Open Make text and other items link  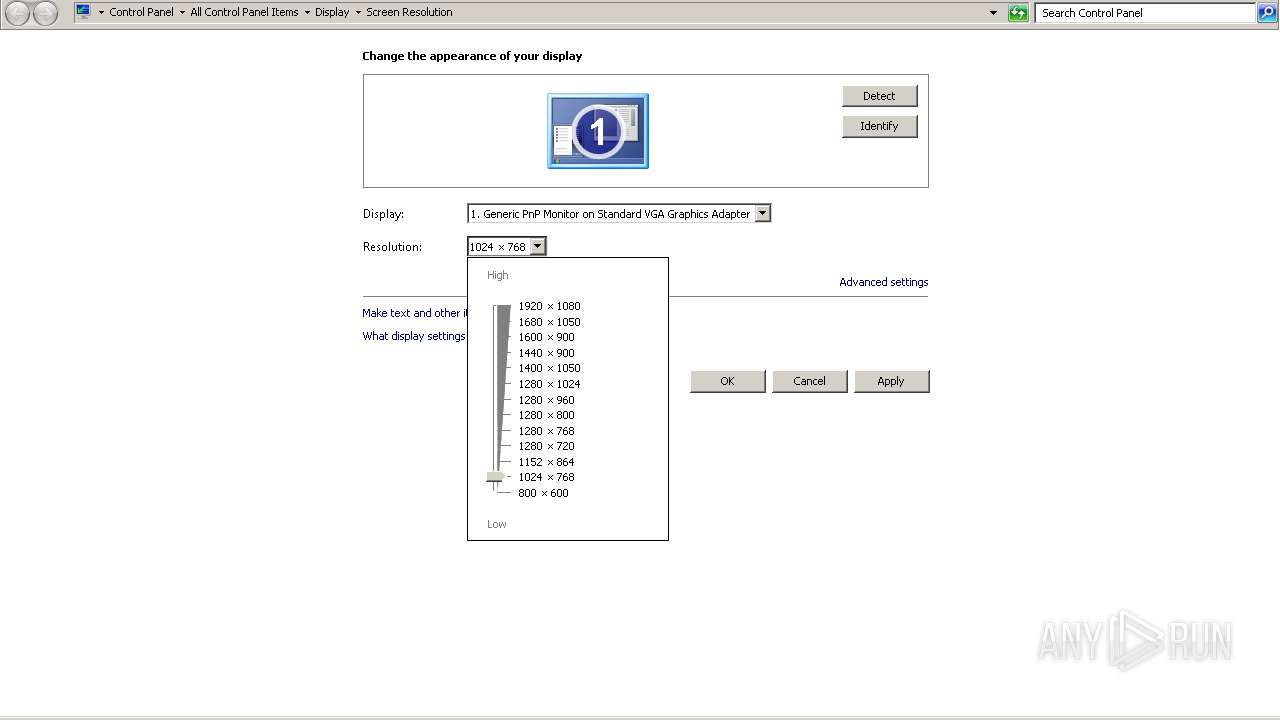(x=415, y=313)
